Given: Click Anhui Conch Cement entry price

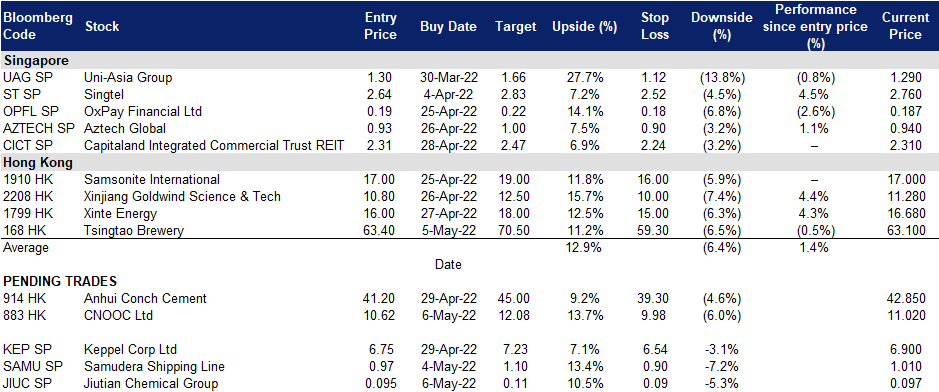Looking at the screenshot, I should pos(381,298).
